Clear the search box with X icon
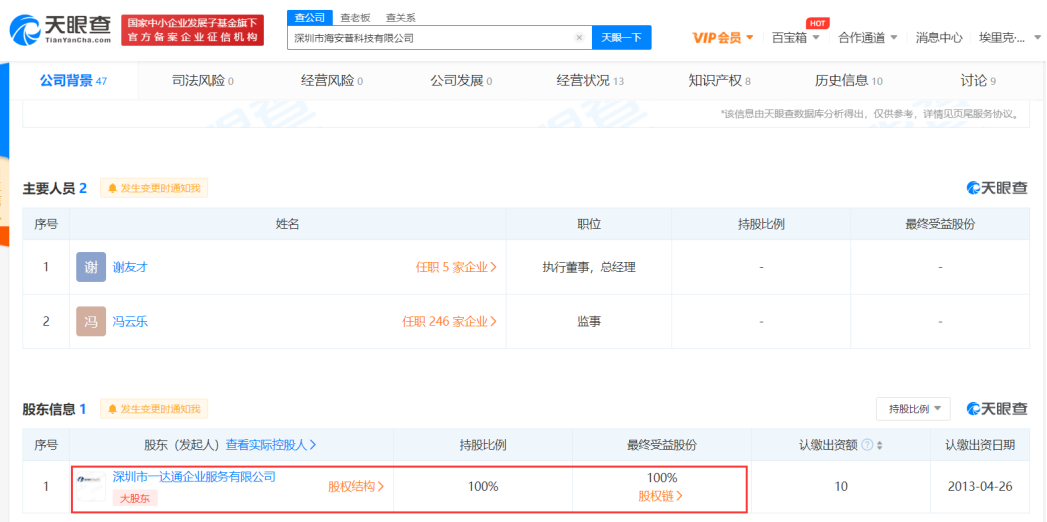The height and width of the screenshot is (522, 1047). 580,37
